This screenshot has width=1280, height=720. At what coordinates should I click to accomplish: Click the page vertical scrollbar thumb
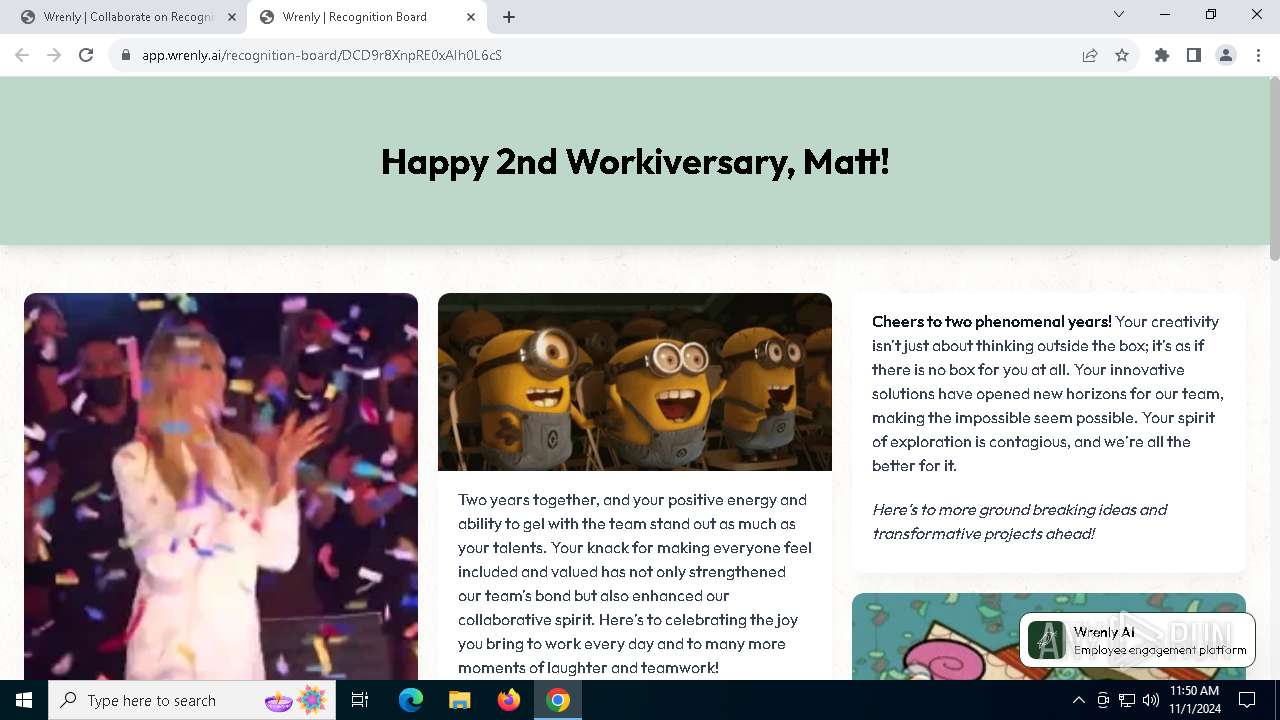pyautogui.click(x=1274, y=170)
